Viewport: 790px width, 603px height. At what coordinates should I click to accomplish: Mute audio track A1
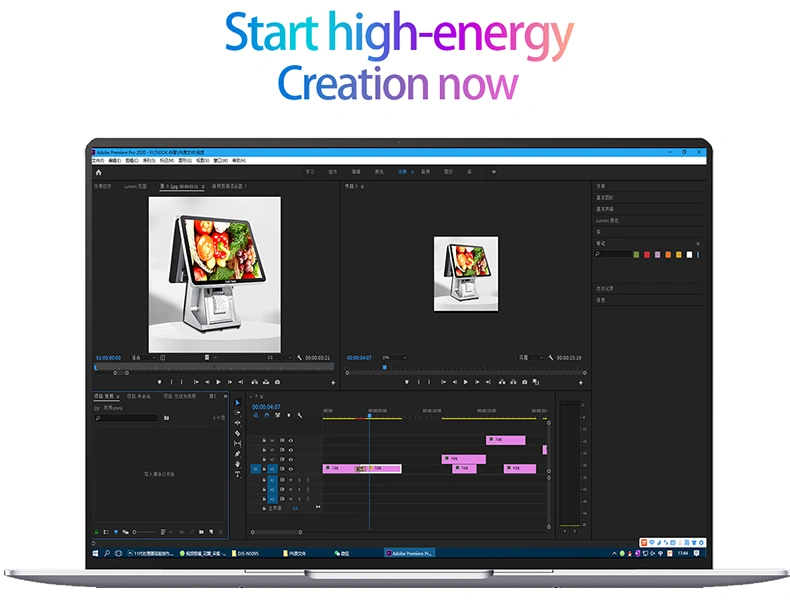coord(291,480)
